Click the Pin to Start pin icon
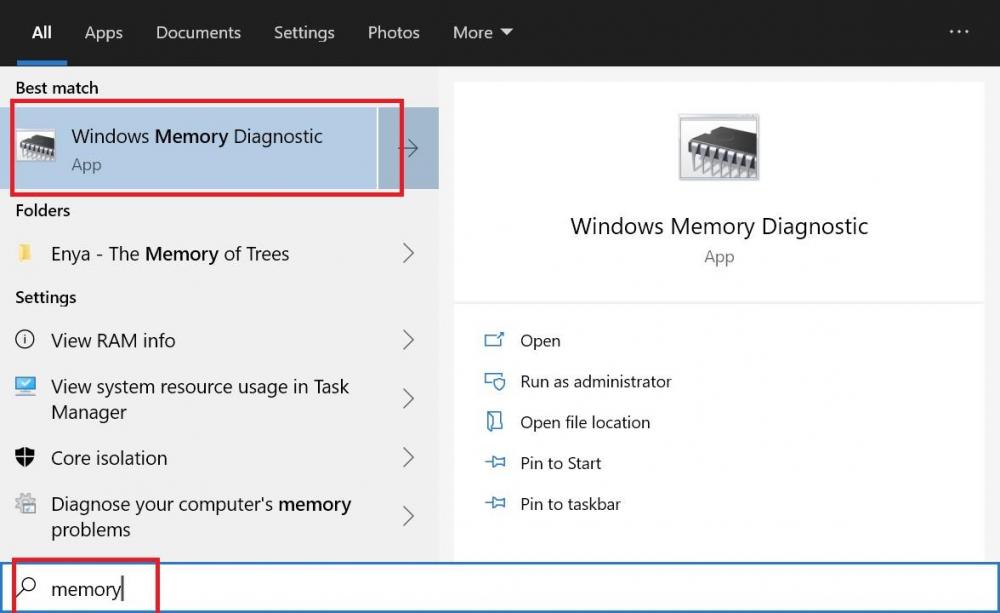1000x613 pixels. pos(495,462)
